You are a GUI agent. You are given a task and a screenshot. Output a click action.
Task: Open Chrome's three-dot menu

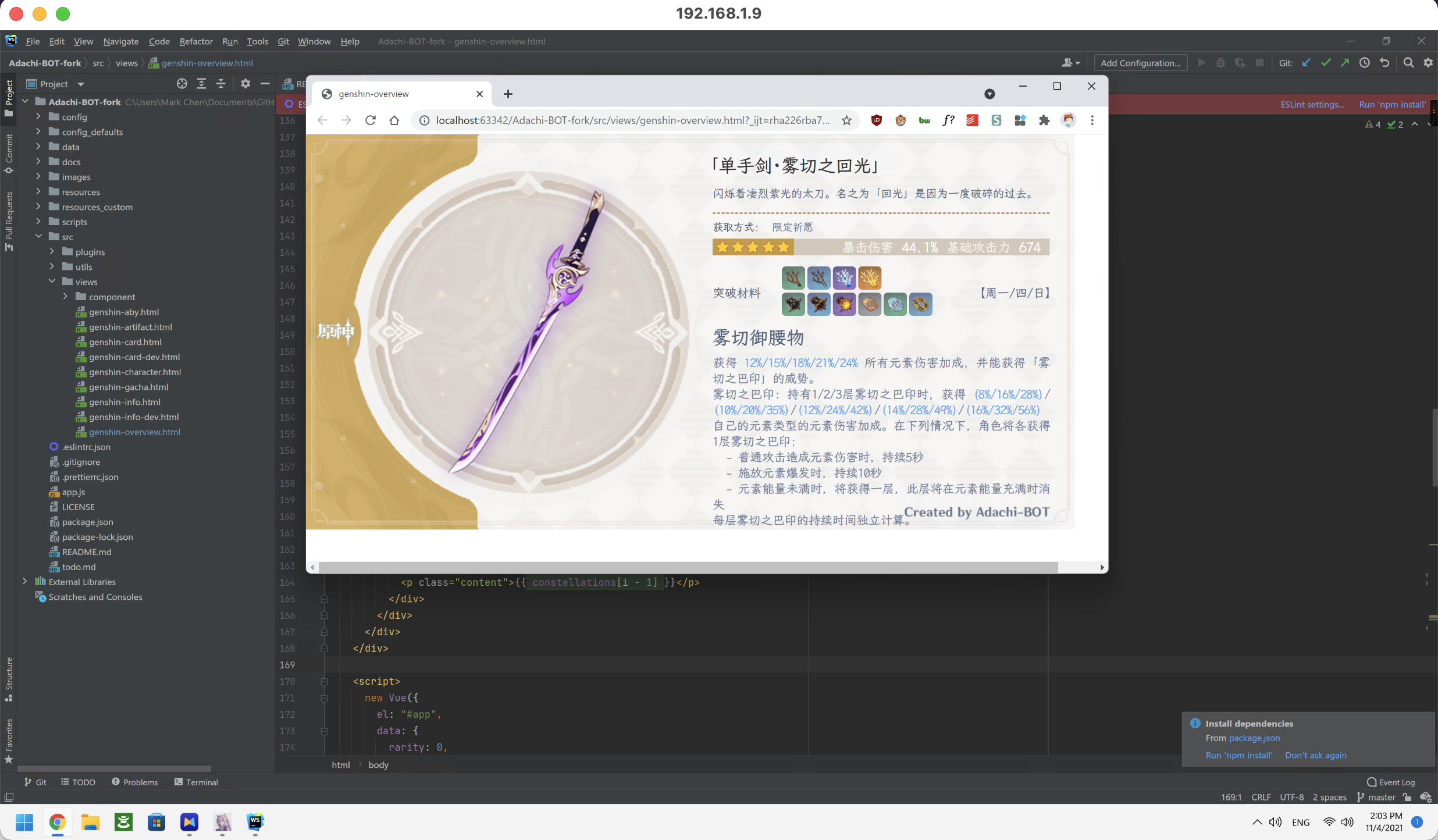coord(1092,120)
